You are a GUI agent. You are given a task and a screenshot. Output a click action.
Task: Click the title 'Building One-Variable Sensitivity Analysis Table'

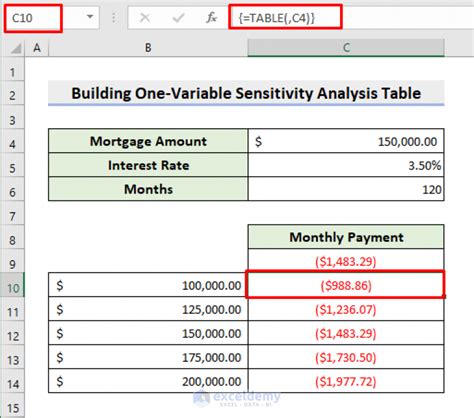[246, 93]
